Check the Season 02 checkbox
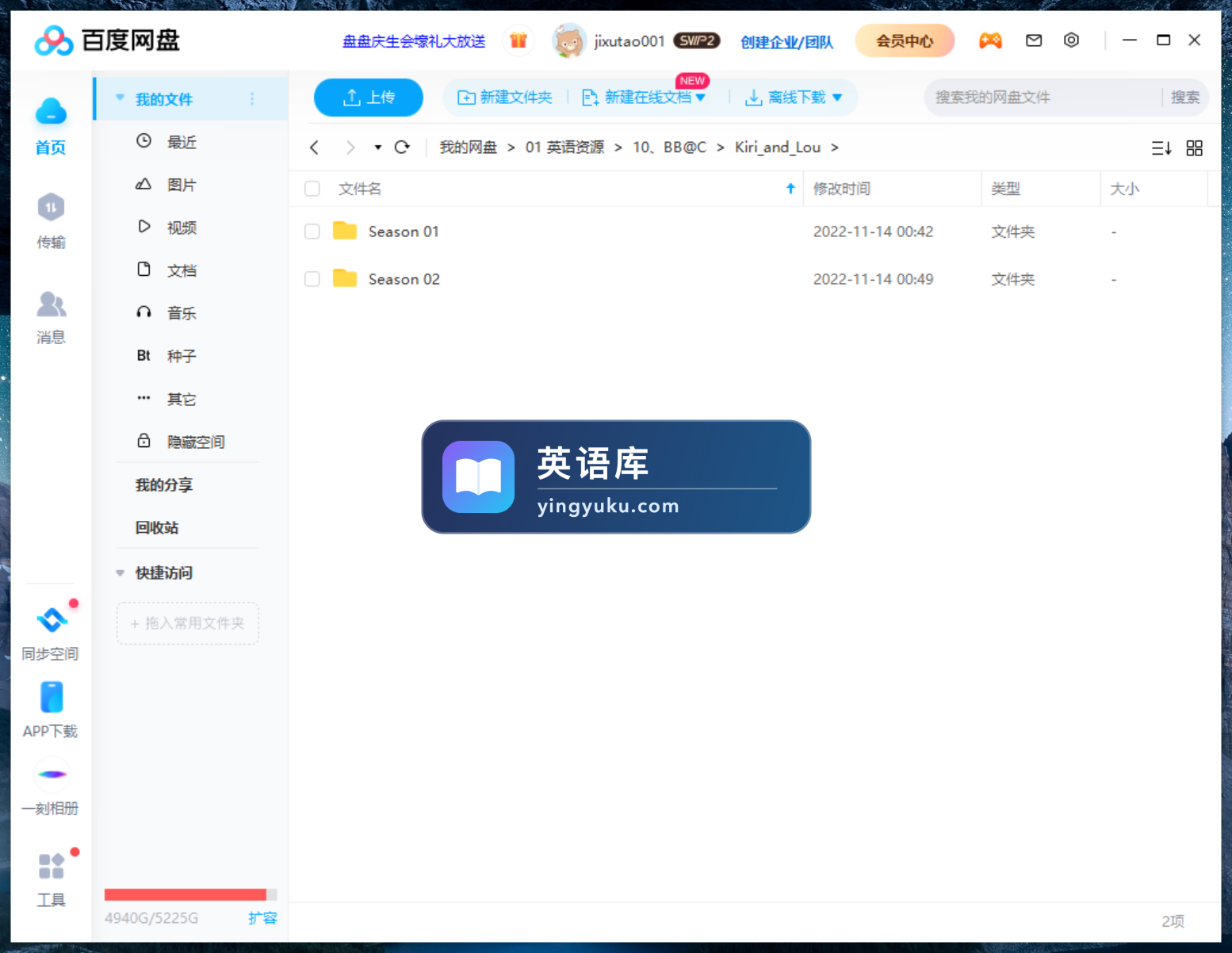This screenshot has height=953, width=1232. pos(312,279)
